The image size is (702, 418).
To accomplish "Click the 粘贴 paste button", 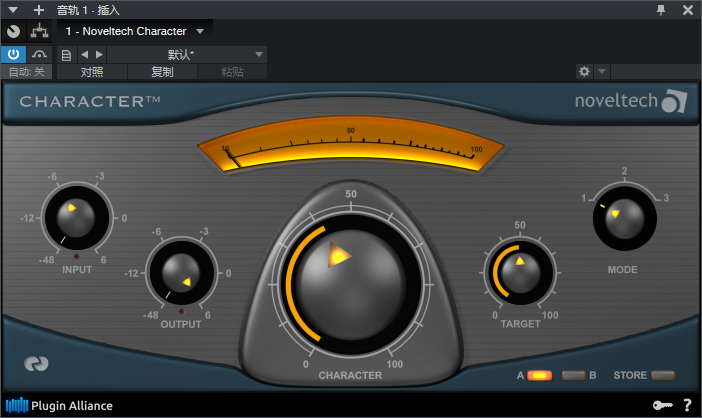I will pyautogui.click(x=232, y=72).
